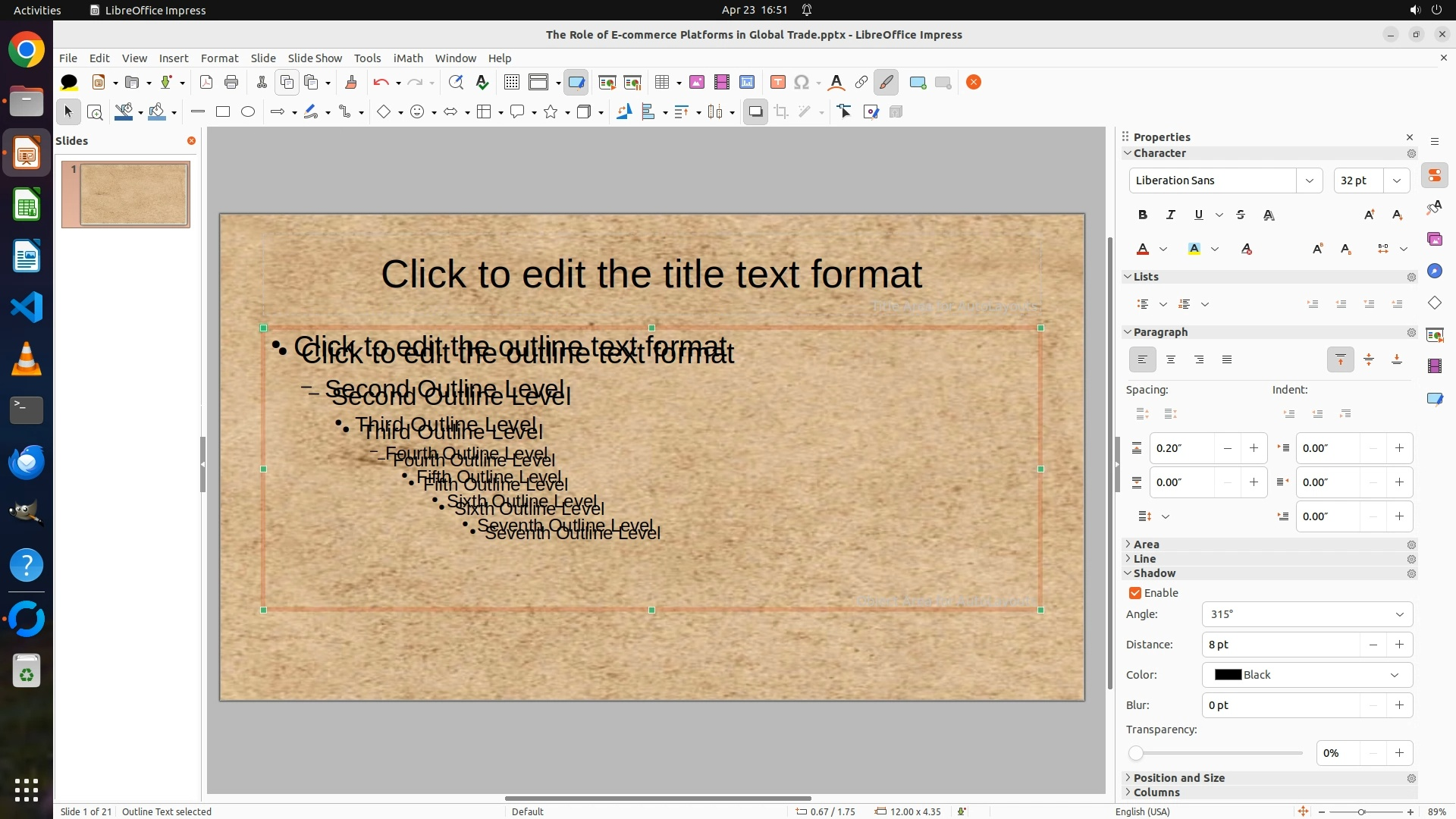Open the shadow Angle dropdown
This screenshot has height=819, width=1456.
1399,614
